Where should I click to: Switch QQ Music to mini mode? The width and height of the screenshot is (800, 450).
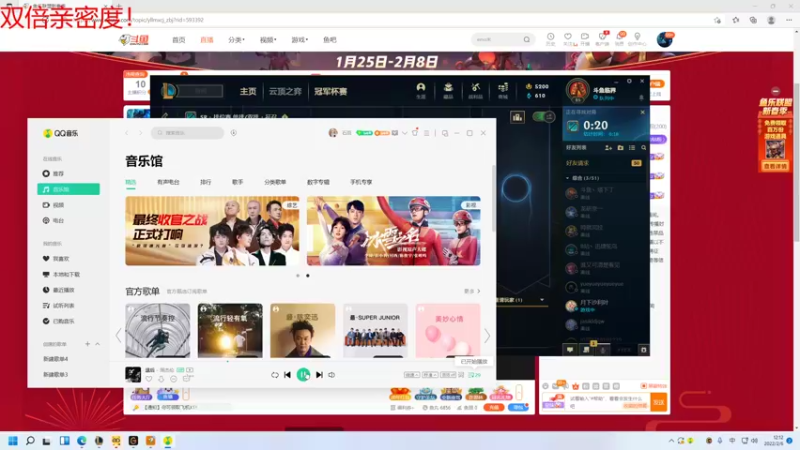coord(445,133)
